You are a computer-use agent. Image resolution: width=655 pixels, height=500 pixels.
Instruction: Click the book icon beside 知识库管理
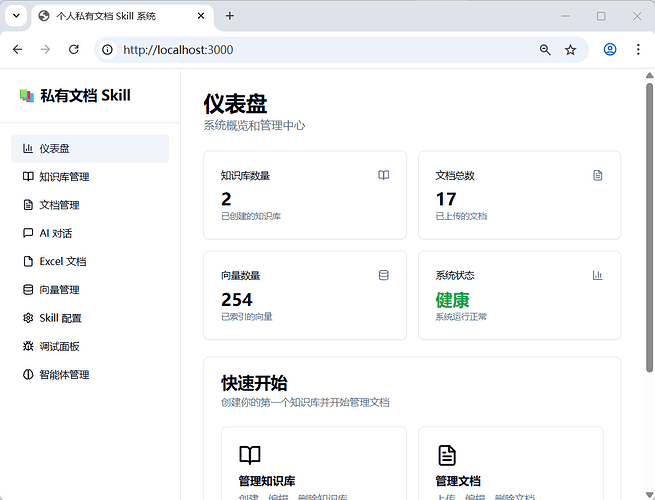tap(28, 177)
